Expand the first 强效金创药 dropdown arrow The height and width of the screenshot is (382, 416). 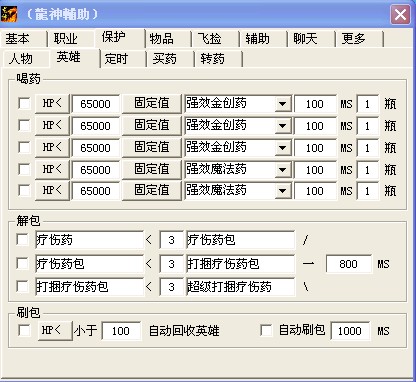click(283, 104)
